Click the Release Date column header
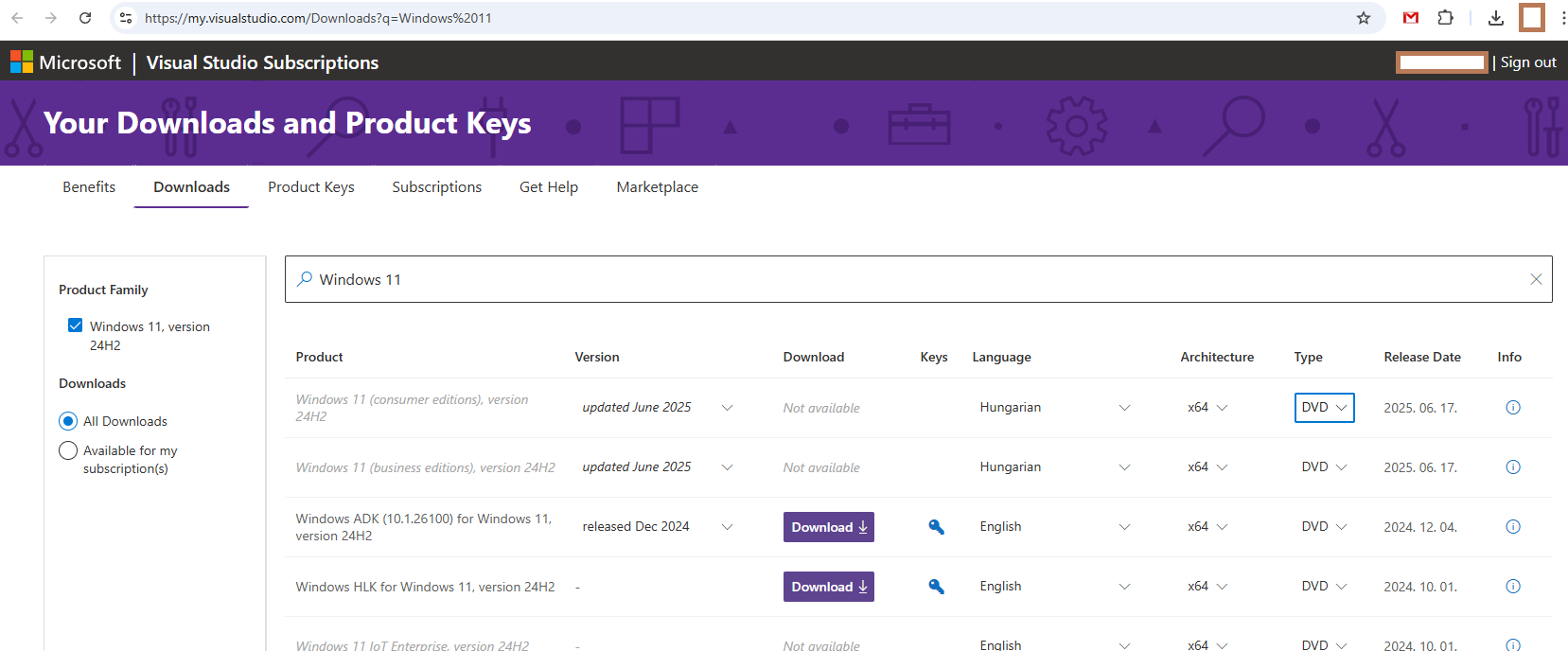Screen dimensions: 1568x651 point(1422,357)
